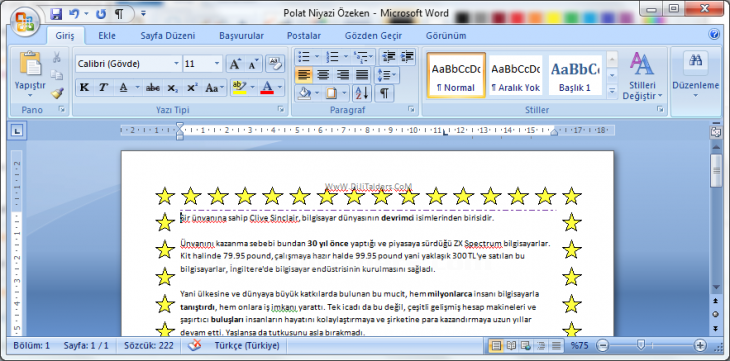Viewport: 730px width, 361px height.
Task: Open Customize Quick Access Toolbar arrow
Action: (143, 14)
